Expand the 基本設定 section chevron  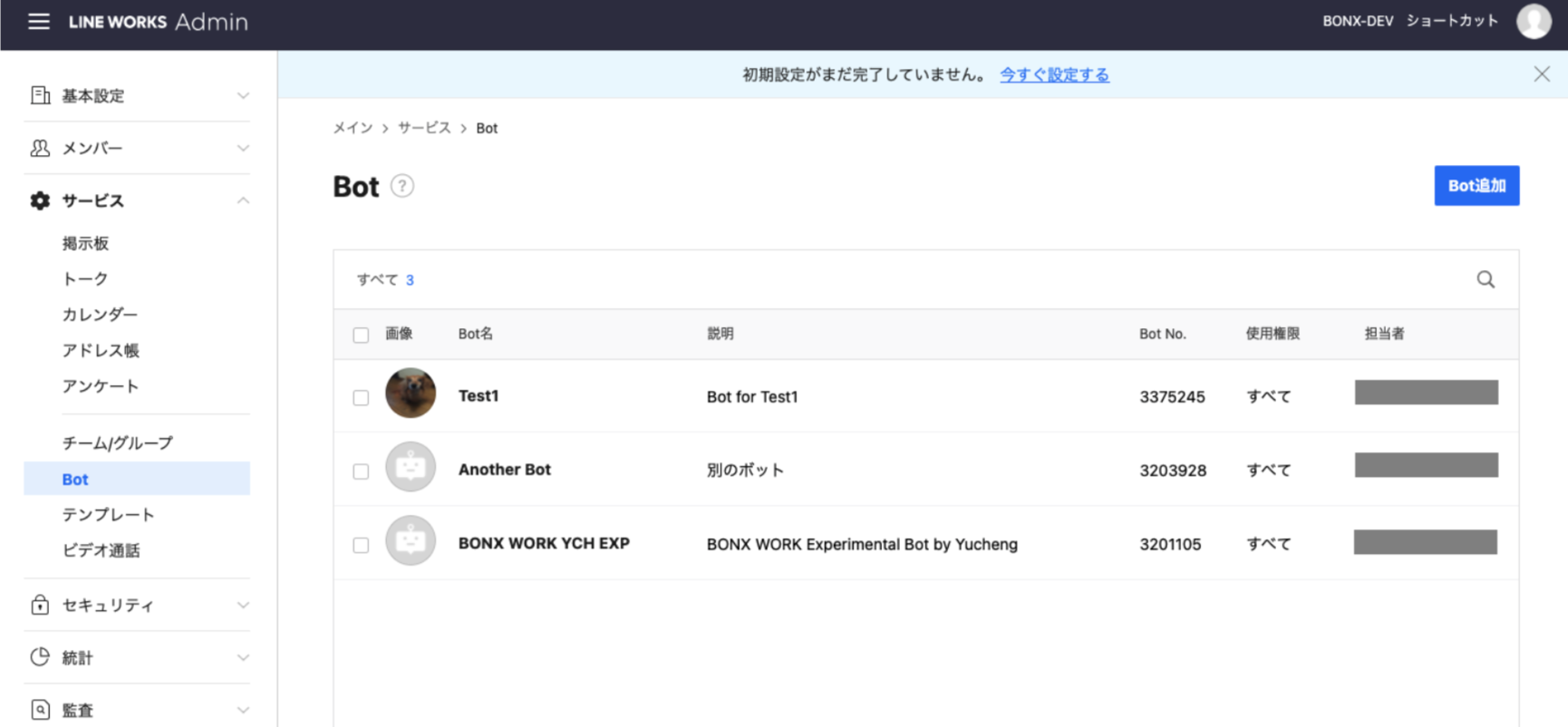tap(243, 95)
